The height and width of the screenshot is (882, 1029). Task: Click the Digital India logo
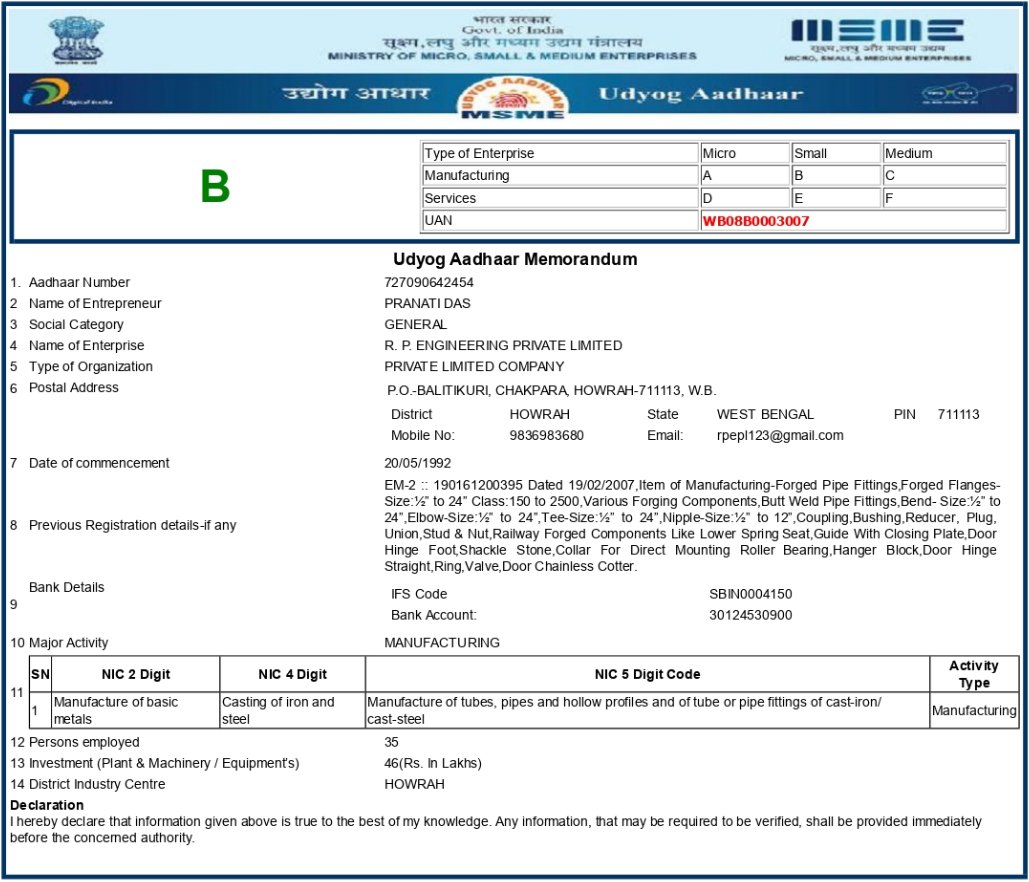[x=62, y=94]
